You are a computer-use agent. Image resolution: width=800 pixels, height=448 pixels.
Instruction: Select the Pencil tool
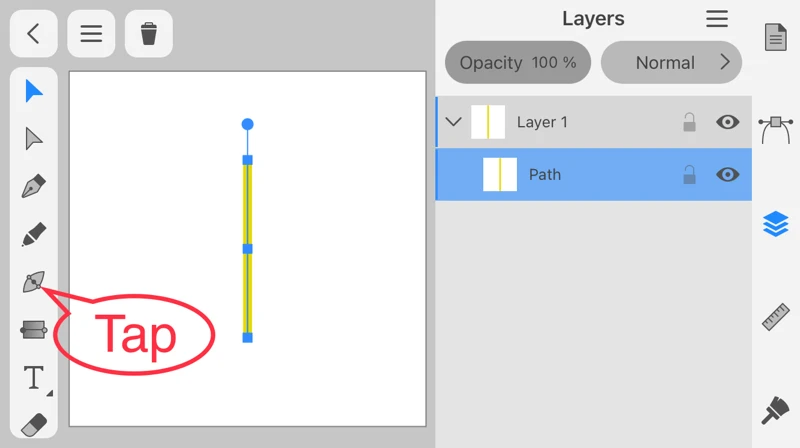click(34, 235)
